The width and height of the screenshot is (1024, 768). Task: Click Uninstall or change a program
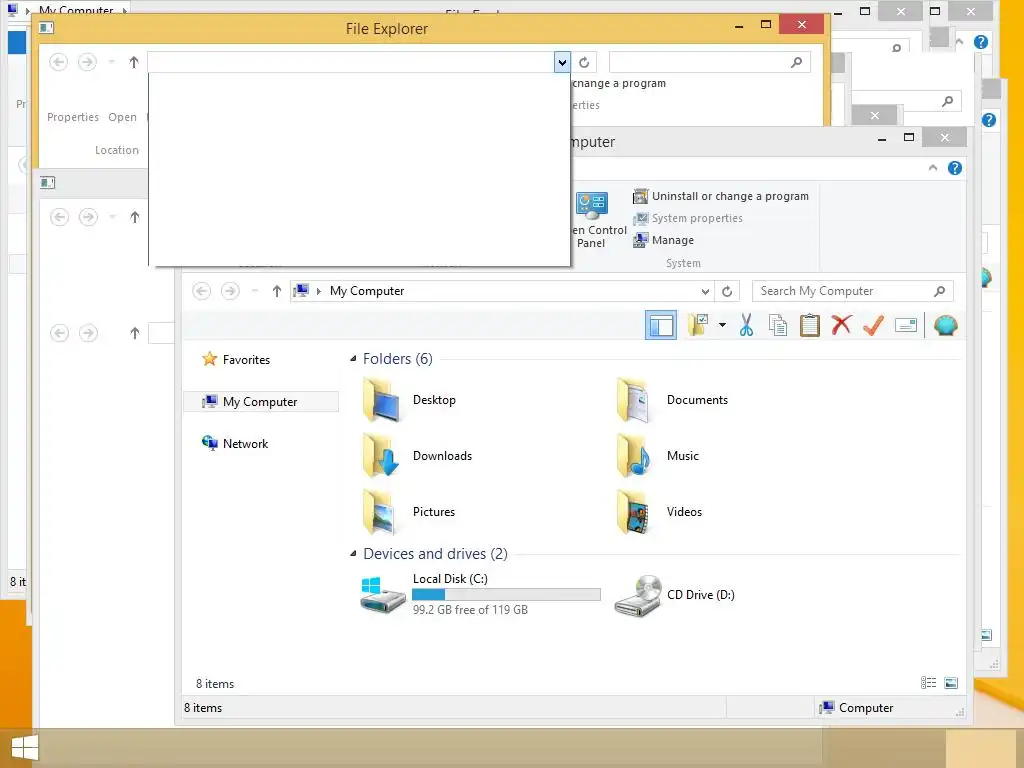pyautogui.click(x=721, y=196)
